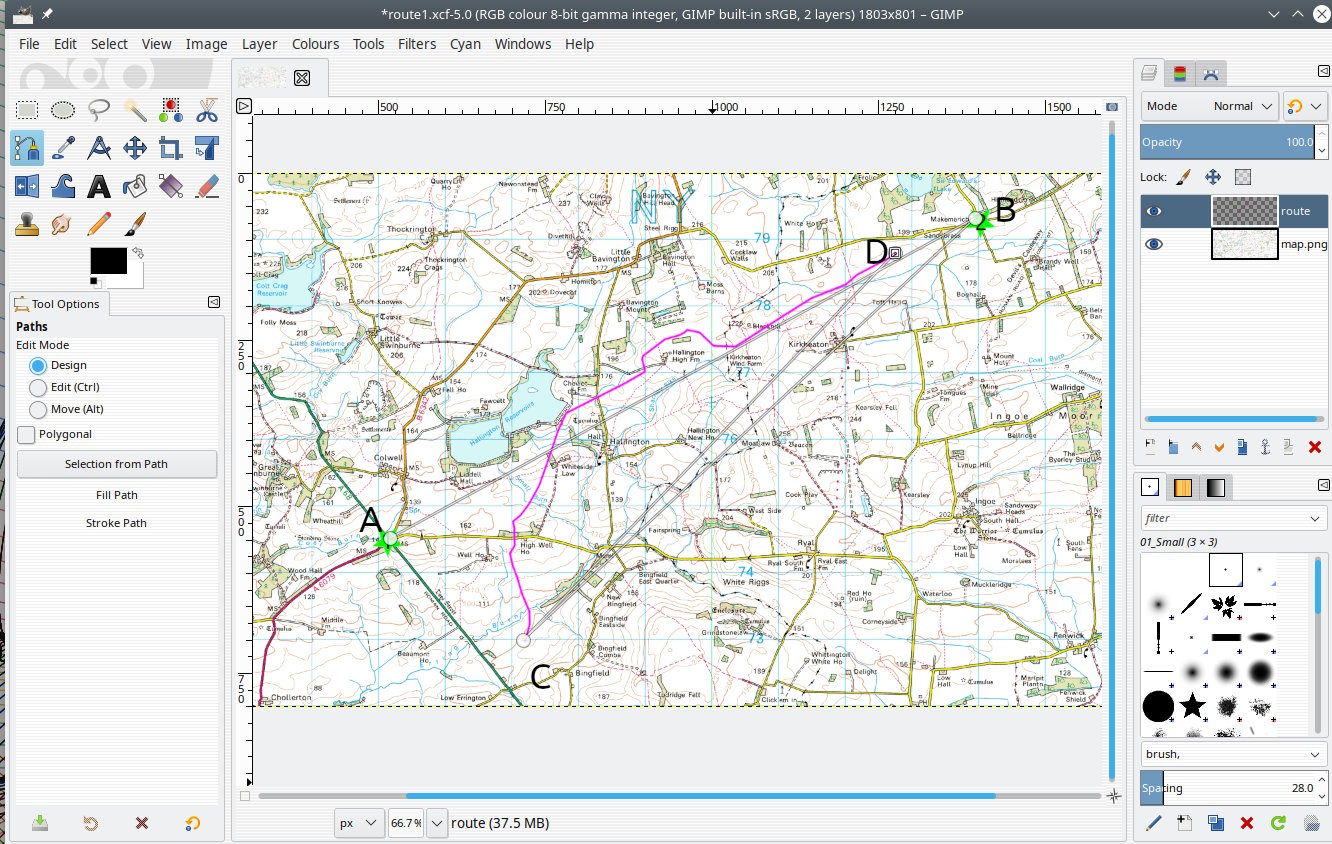Select the Unified Transform tool
Viewport: 1332px width, 844px height.
pos(207,148)
